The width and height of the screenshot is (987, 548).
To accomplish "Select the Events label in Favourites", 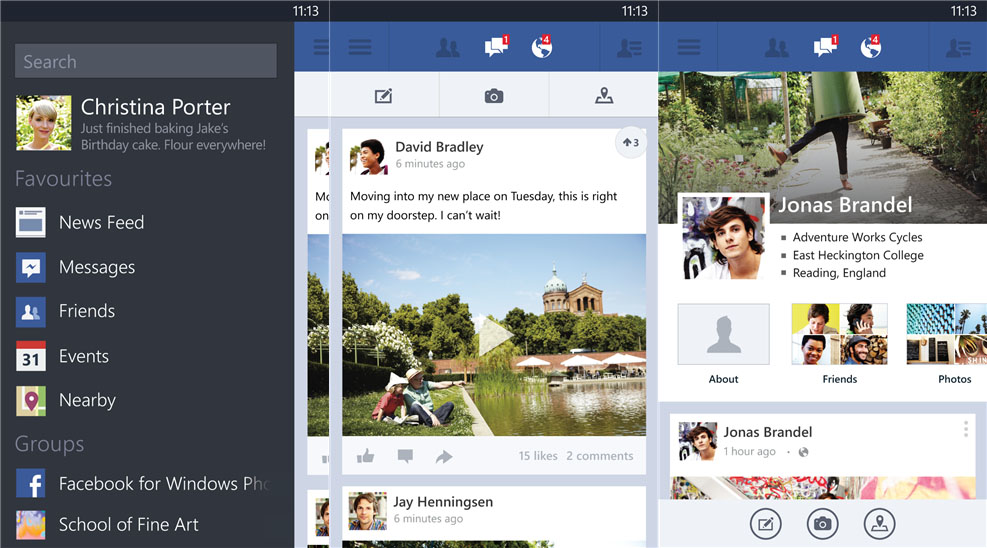I will 84,356.
